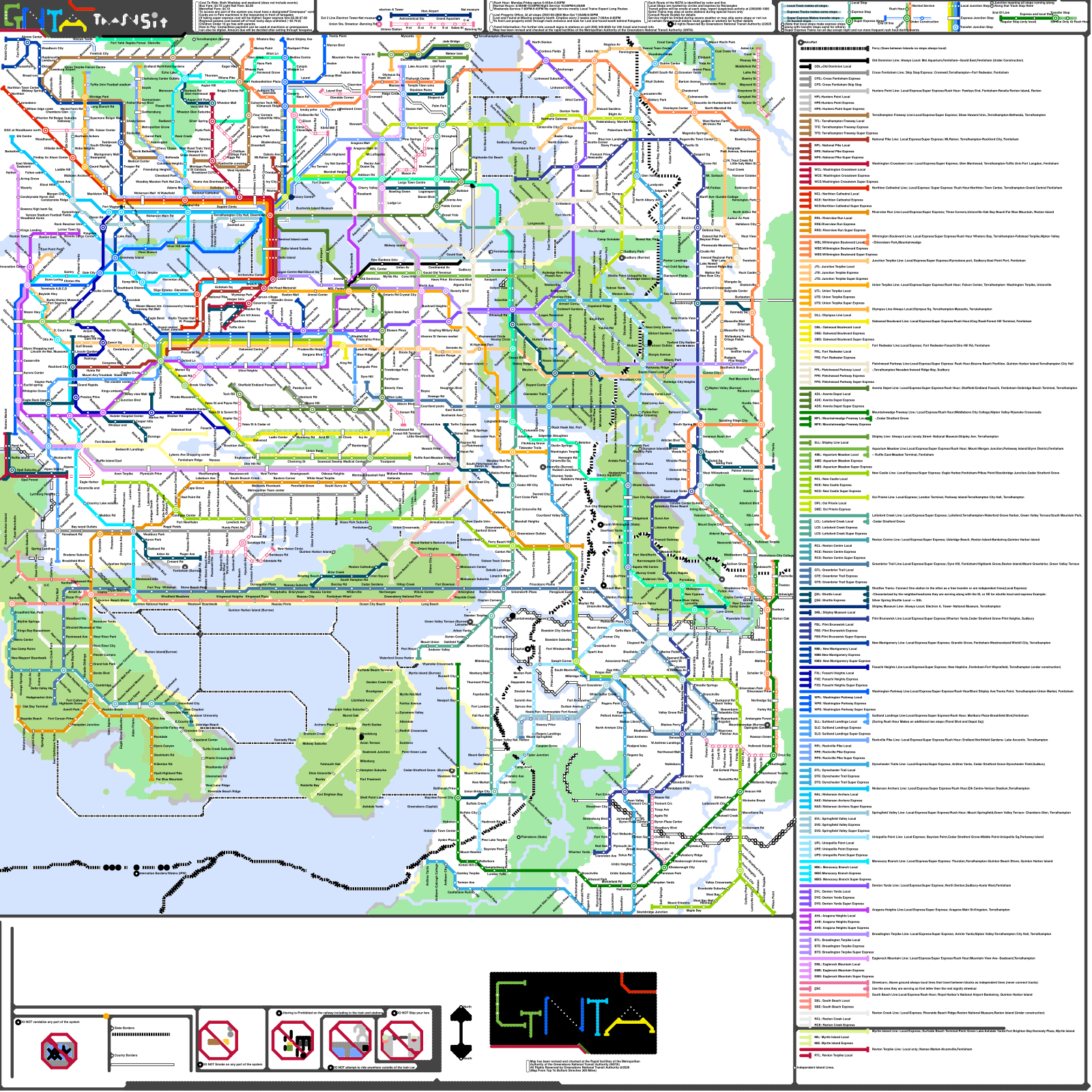Click the north-south compass double arrow
1092x1092 pixels.
pos(462,1032)
